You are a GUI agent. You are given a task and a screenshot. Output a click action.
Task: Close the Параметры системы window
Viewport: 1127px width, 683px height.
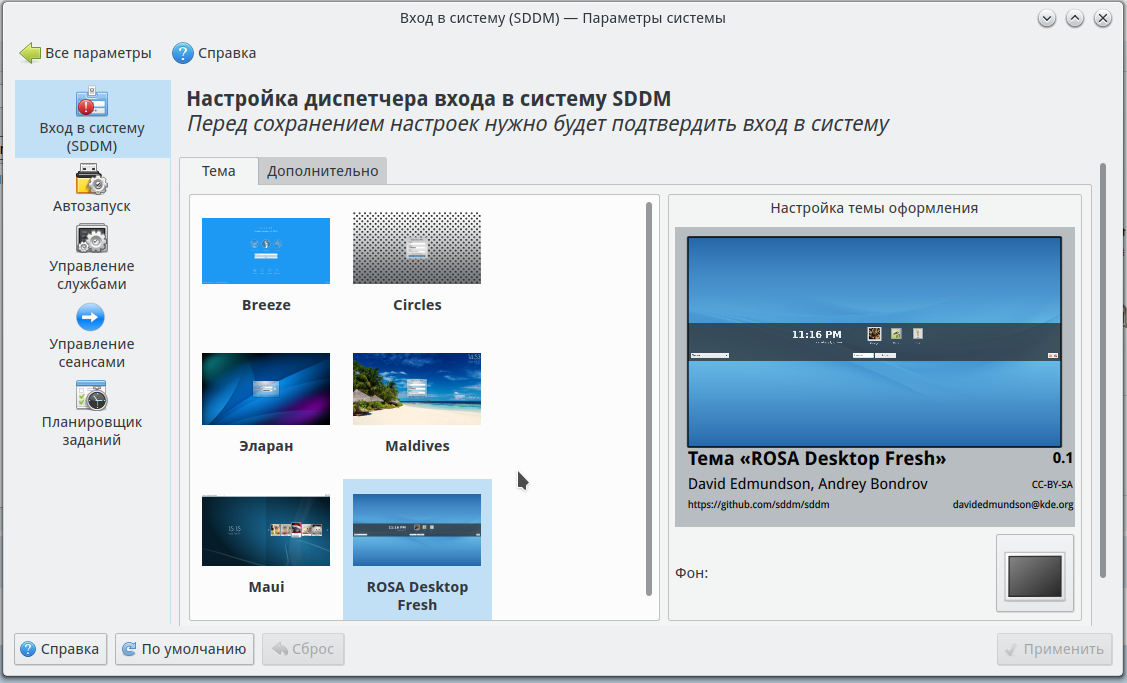point(1103,18)
